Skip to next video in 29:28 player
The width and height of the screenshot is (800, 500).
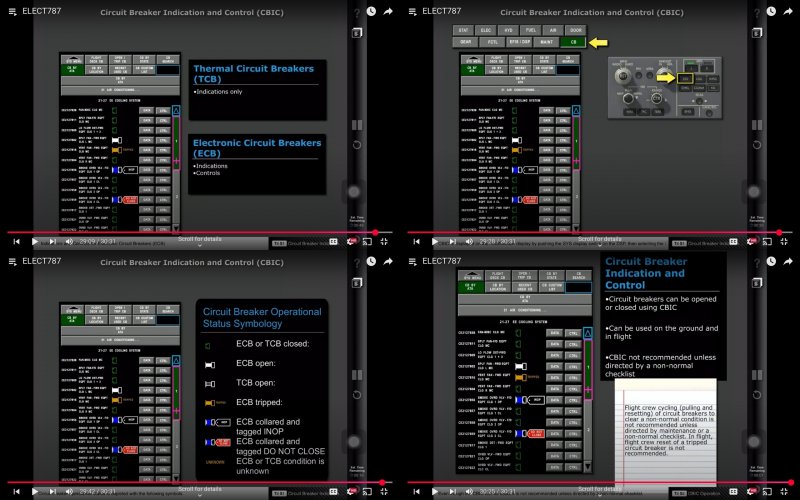pyautogui.click(x=450, y=242)
